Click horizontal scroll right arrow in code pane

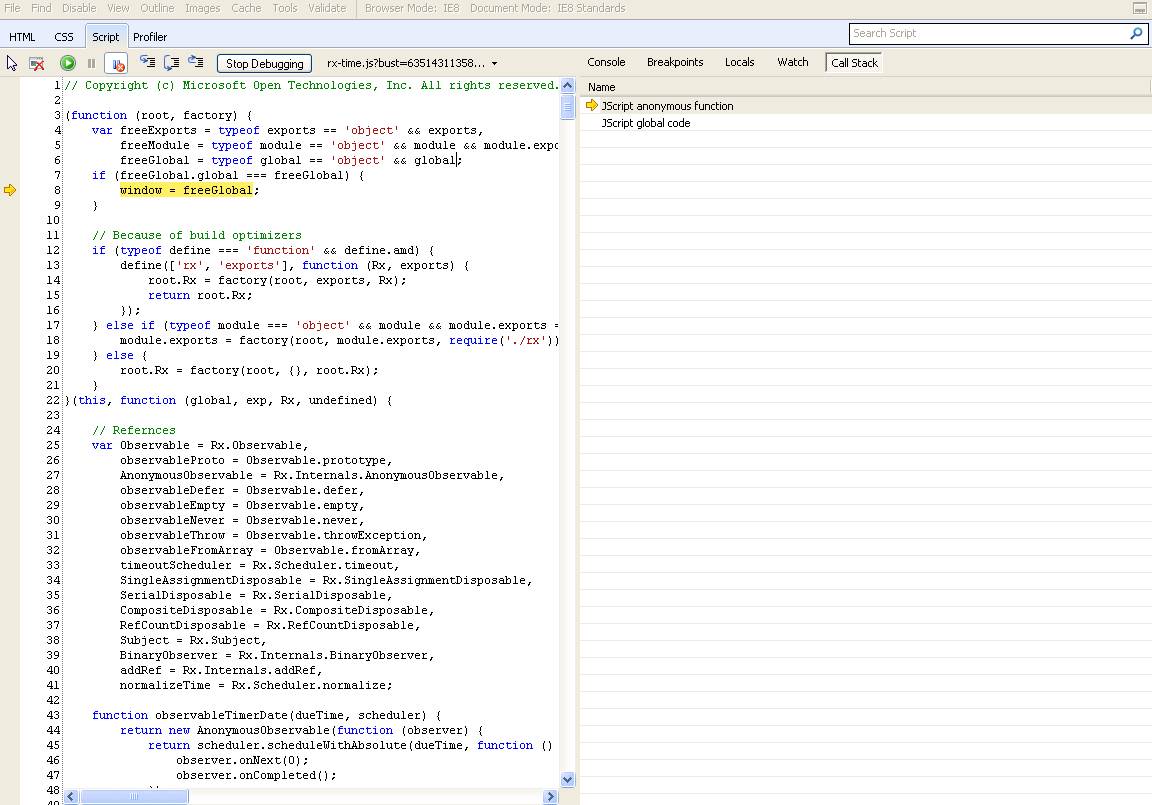pos(550,796)
